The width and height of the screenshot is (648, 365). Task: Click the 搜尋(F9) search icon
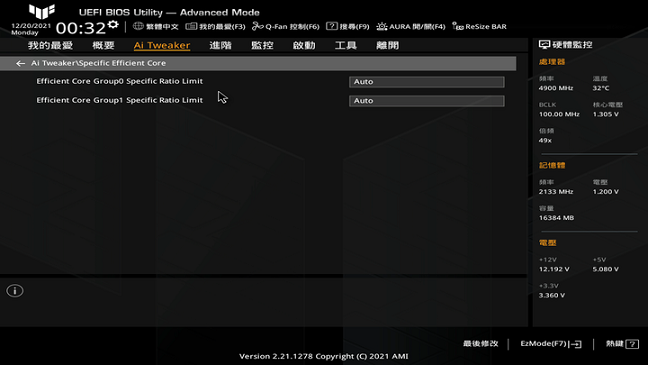click(x=331, y=26)
